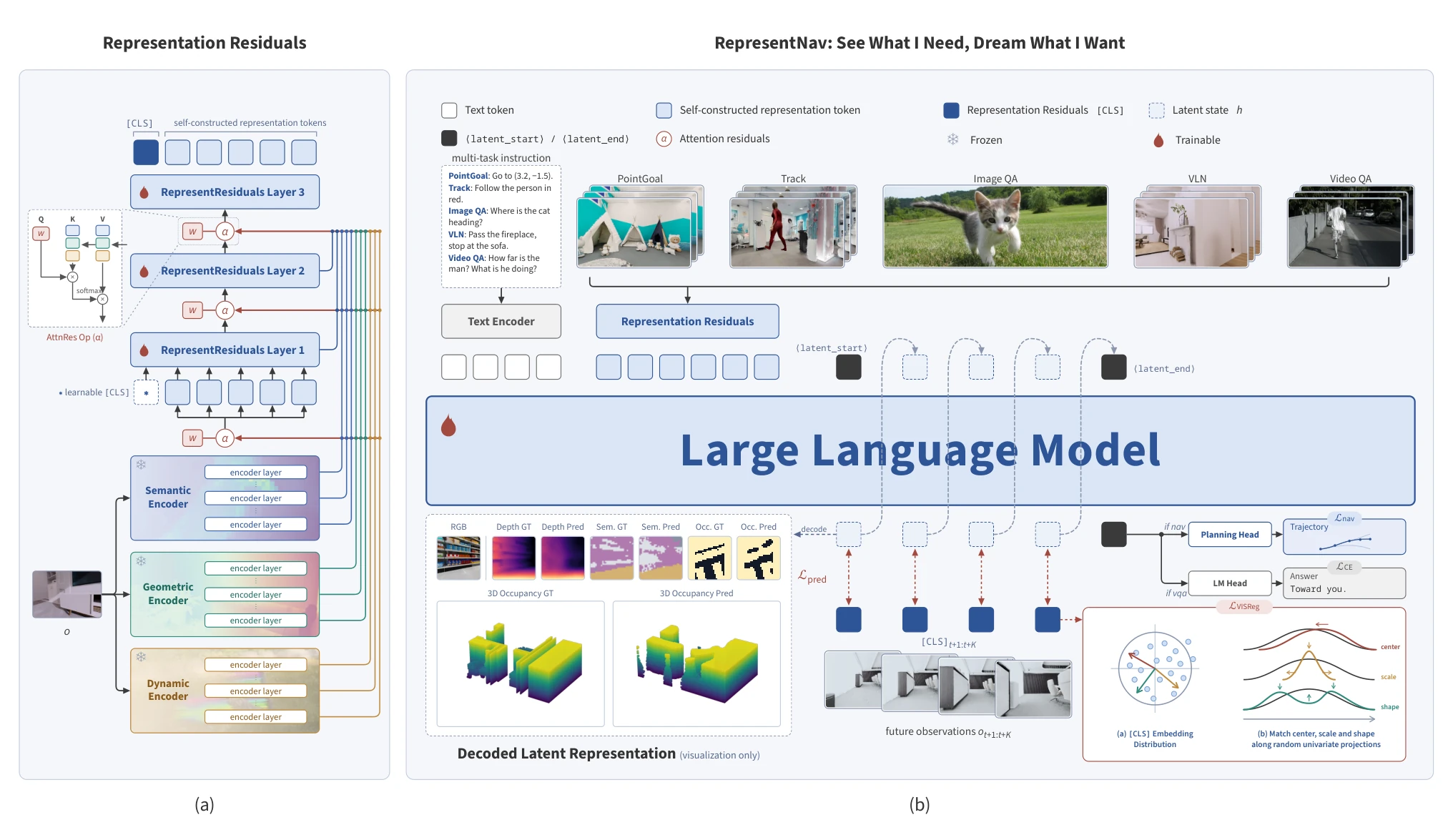The image size is (1453, 840).
Task: Click the snowflake icon in Dynamic Encoder block
Action: coord(141,657)
